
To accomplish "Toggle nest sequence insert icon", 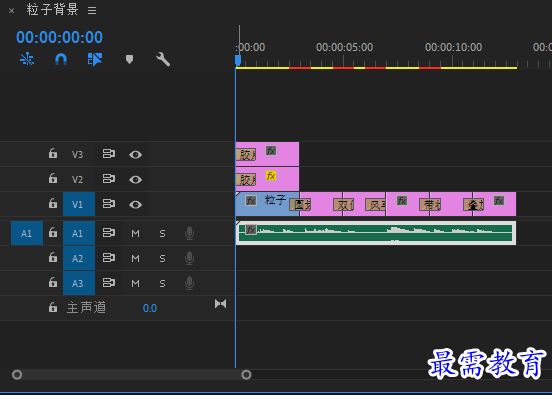I will 27,59.
